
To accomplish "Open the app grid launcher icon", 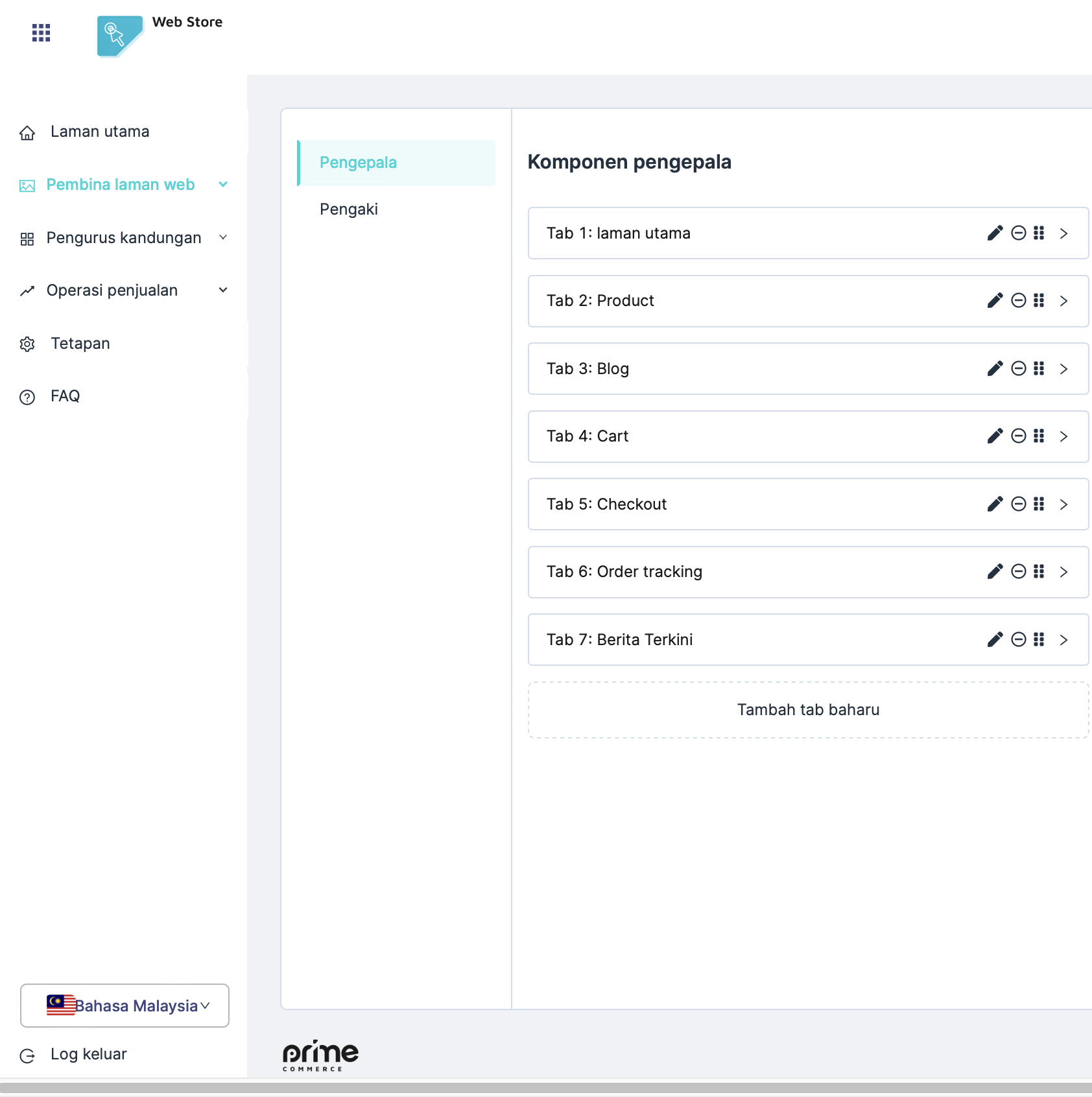I will pos(41,32).
